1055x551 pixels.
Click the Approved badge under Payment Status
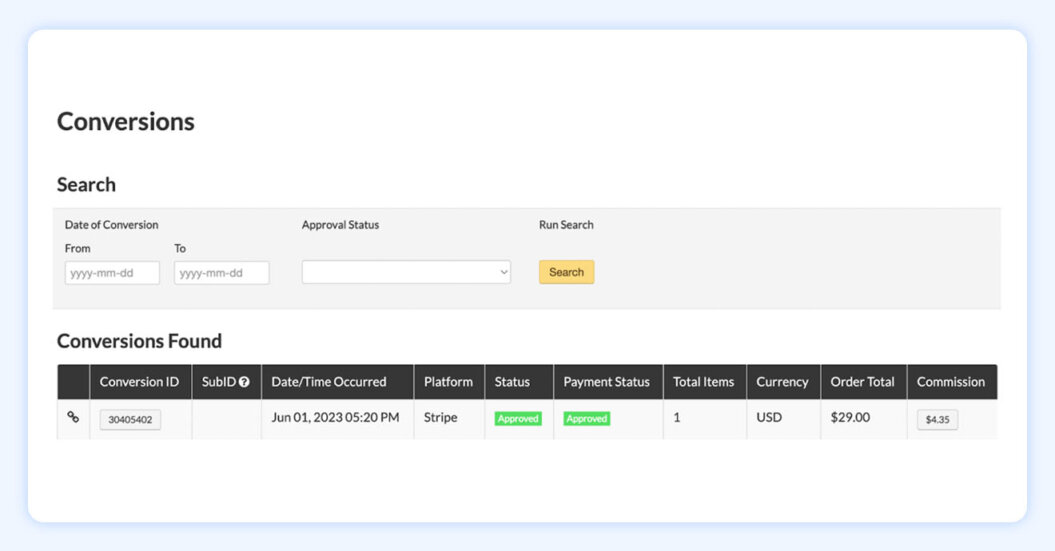coord(587,419)
